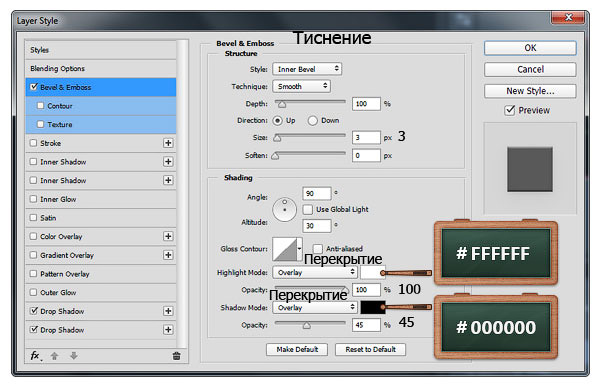Click the style preview thumbnail square
The width and height of the screenshot is (600, 387).
tap(530, 169)
